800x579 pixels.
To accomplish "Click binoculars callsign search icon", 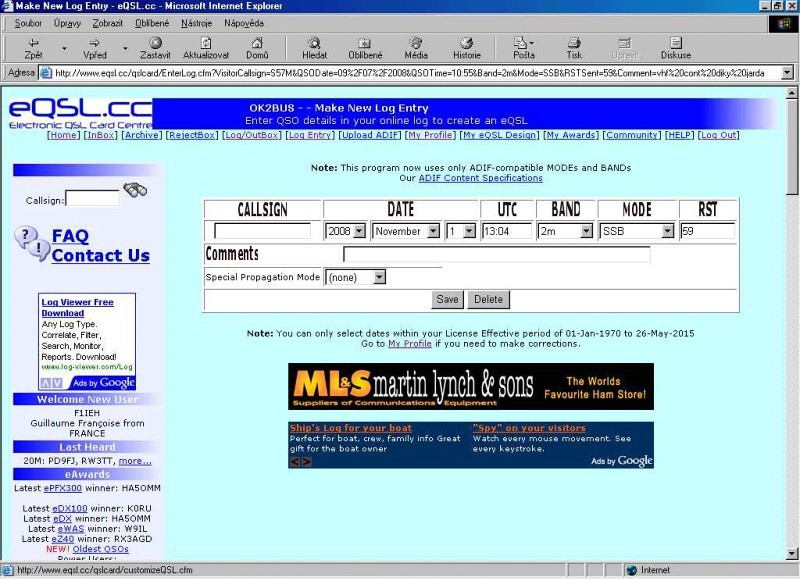I will tap(135, 190).
